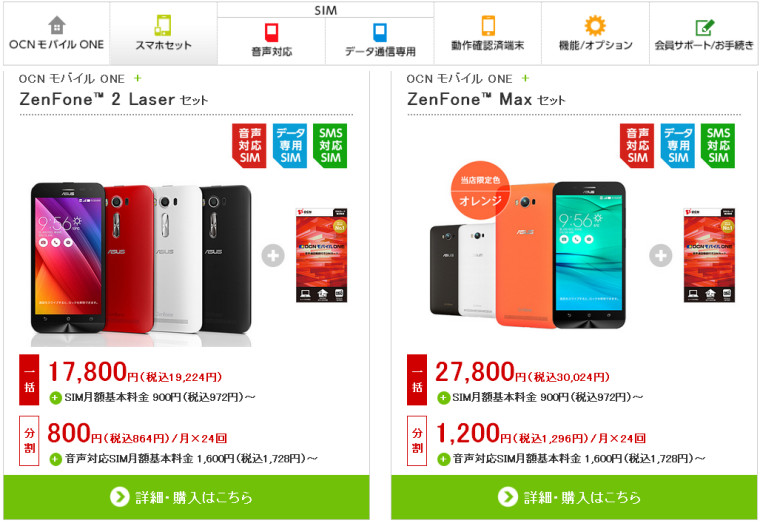This screenshot has width=760, height=523.
Task: Click green plus beside 27,800円 SIM月額基本料金
Action: [443, 398]
